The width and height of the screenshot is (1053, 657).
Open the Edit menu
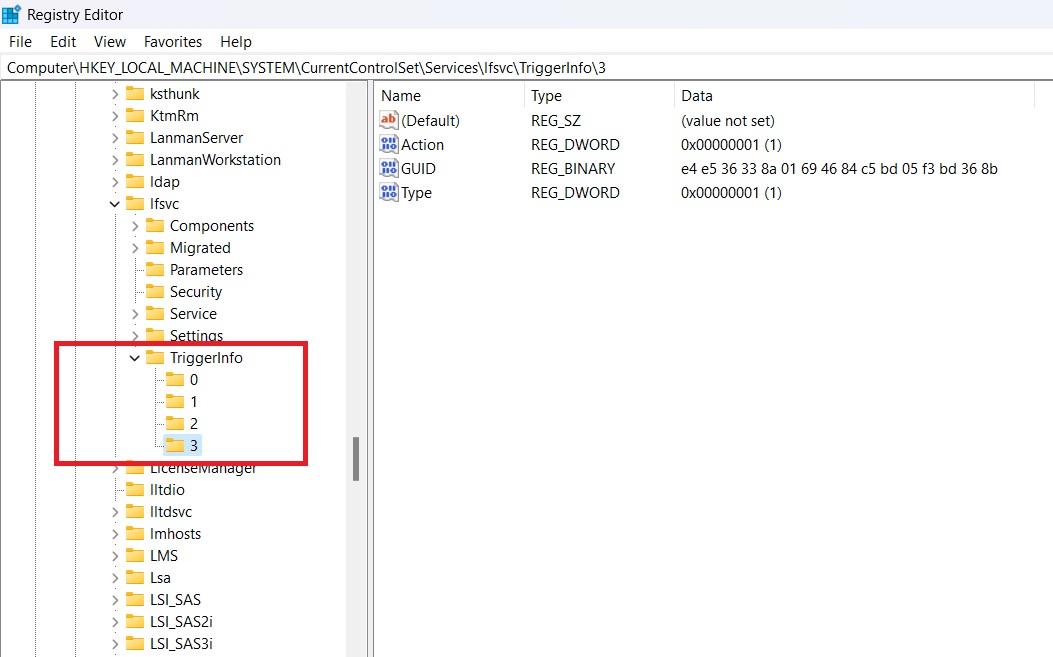[x=62, y=41]
